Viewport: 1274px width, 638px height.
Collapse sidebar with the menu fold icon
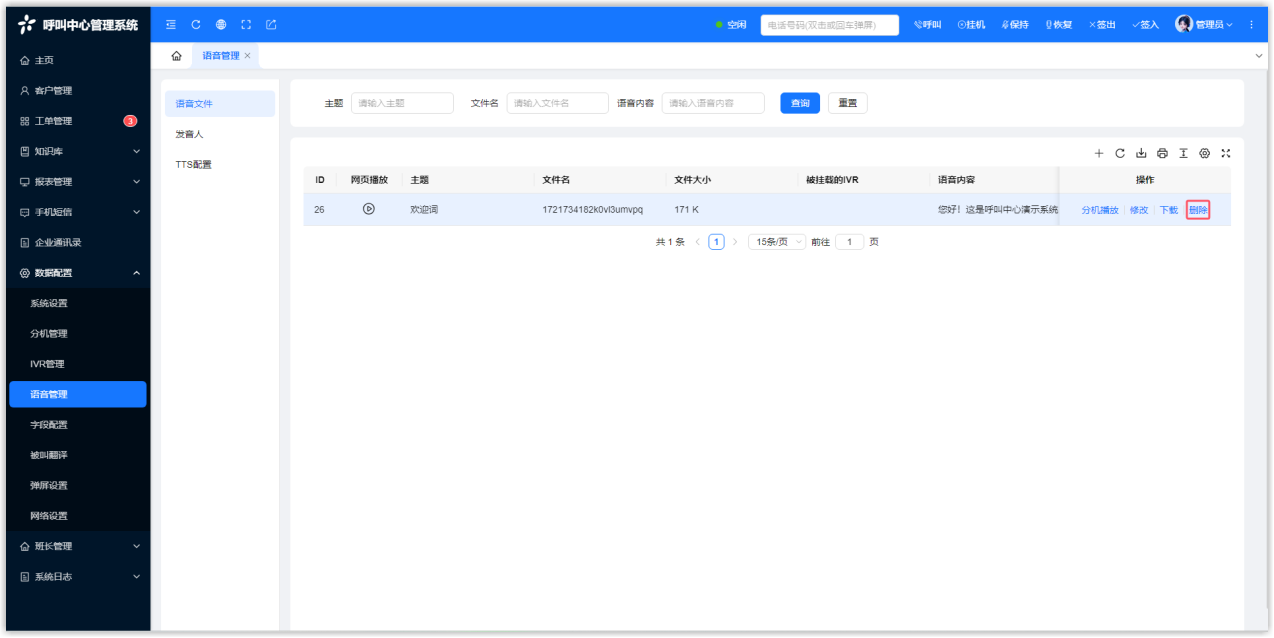171,24
